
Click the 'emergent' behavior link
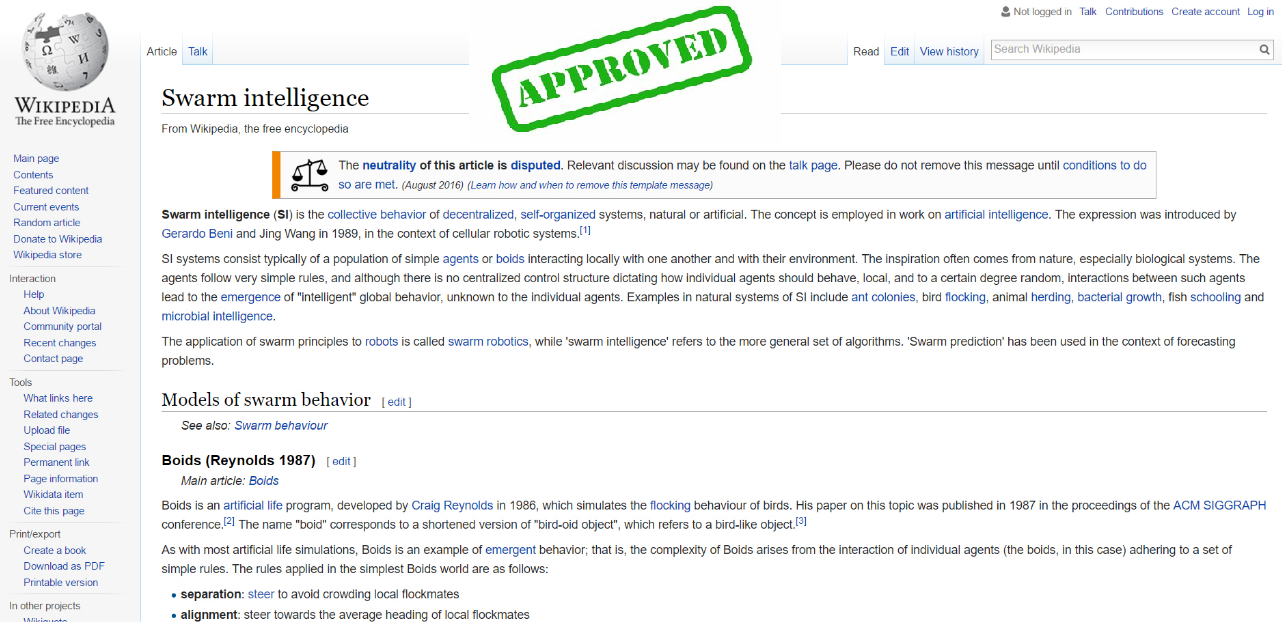point(511,550)
